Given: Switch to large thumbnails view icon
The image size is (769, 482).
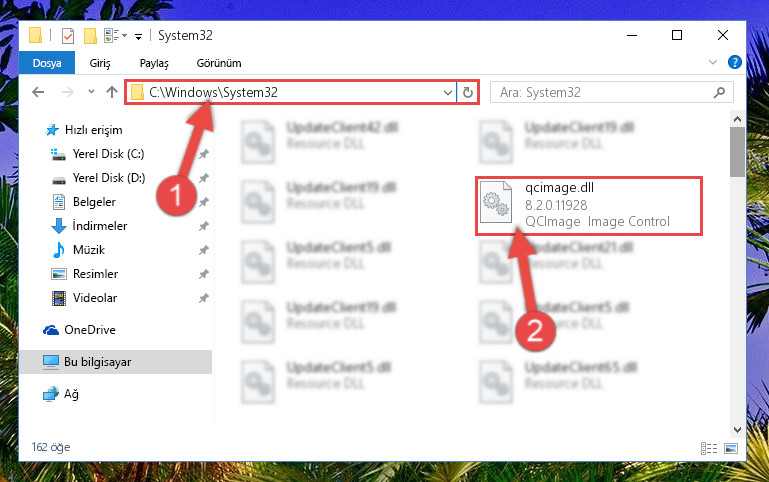Looking at the screenshot, I should point(731,448).
